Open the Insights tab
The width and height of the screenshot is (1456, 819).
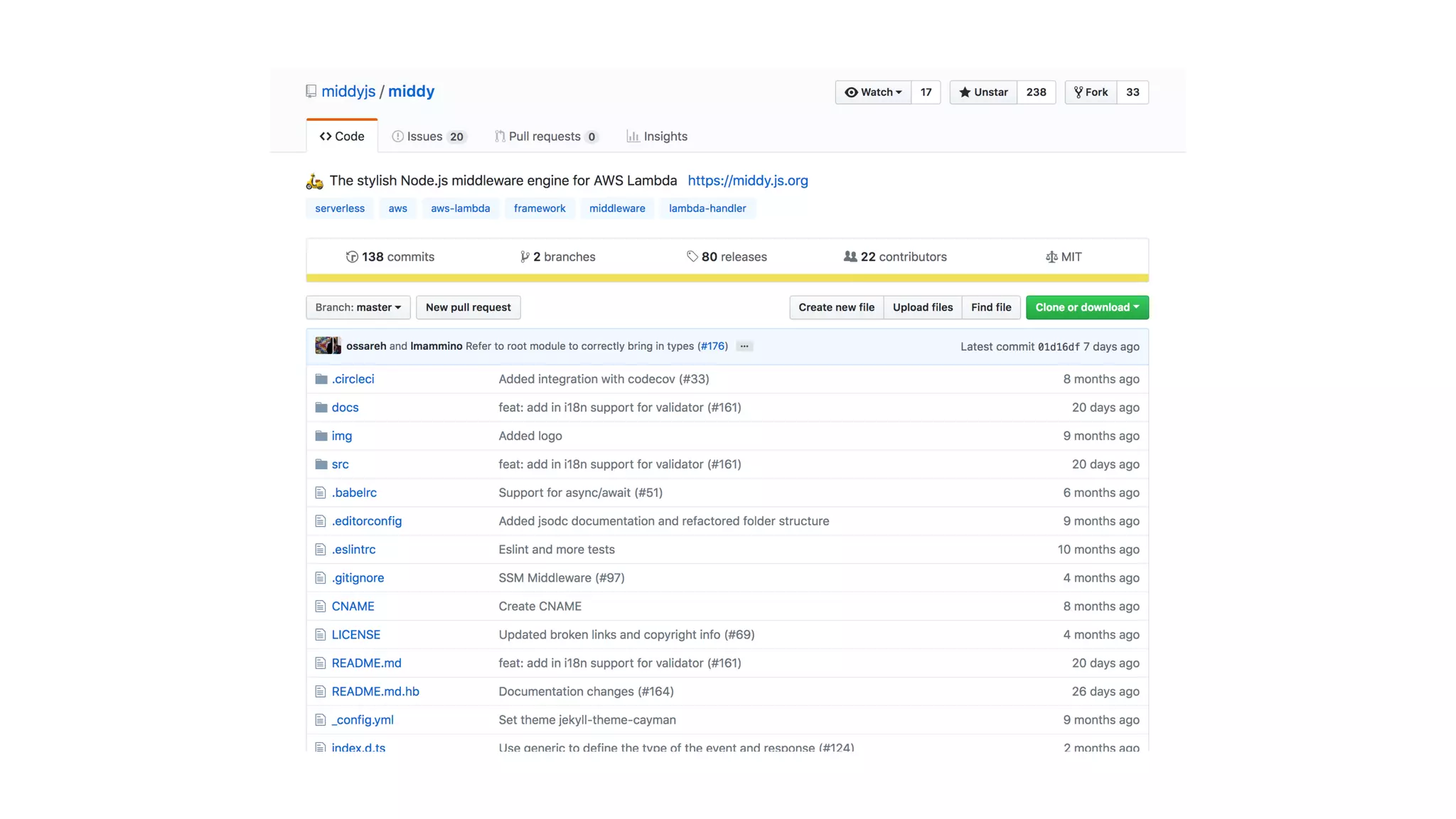[657, 136]
